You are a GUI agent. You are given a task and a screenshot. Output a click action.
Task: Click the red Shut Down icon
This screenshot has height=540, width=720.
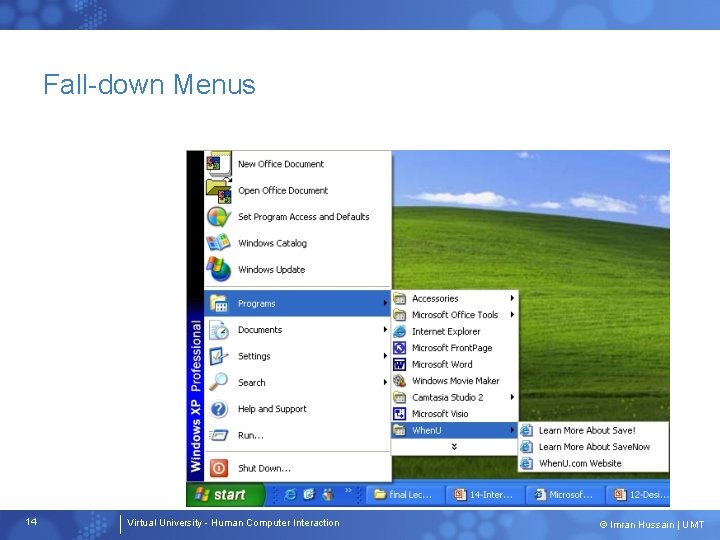[x=219, y=468]
